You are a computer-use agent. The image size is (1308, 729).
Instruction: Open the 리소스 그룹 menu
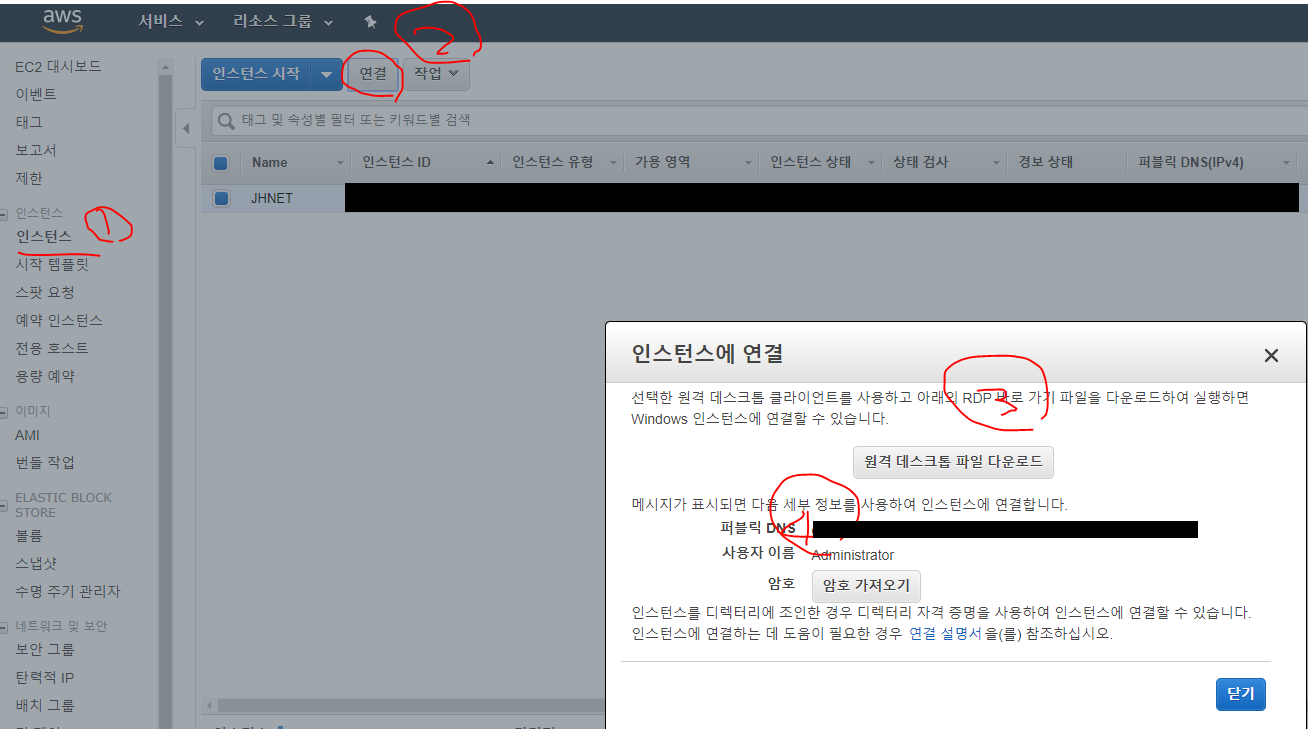[284, 21]
